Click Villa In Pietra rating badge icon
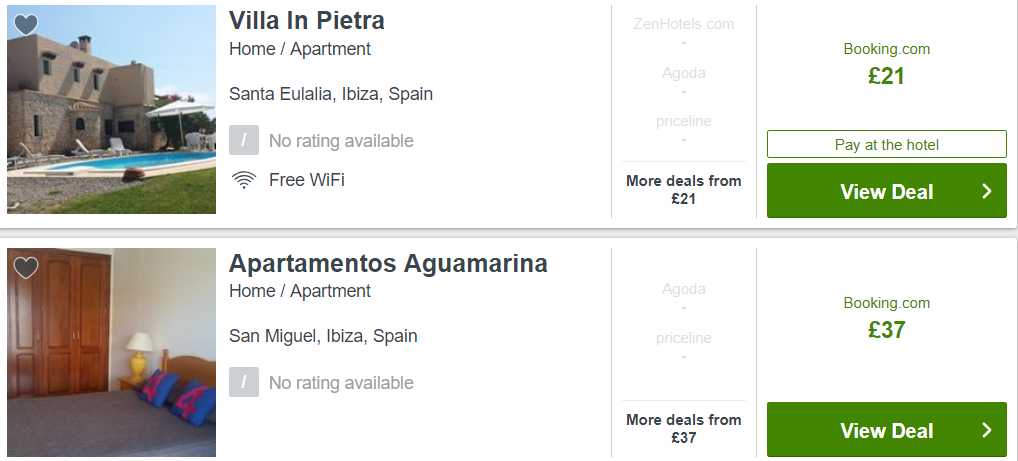1018x461 pixels. [244, 140]
